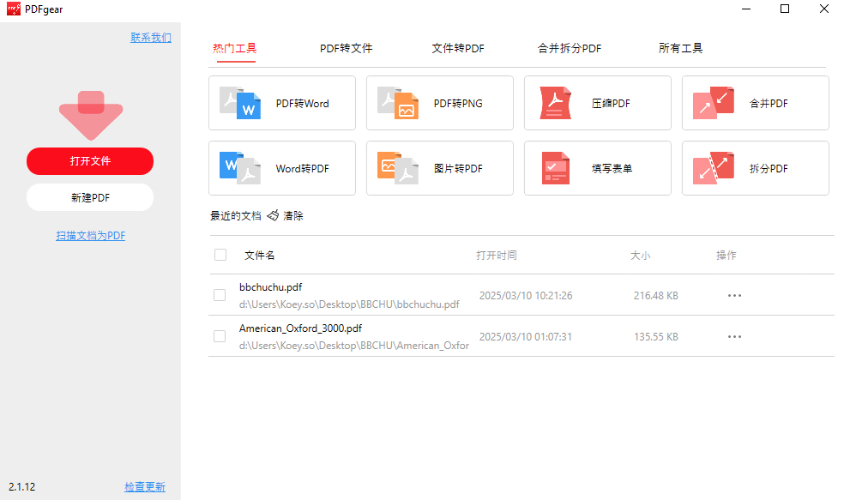Screen dimensions: 844x500
Task: Open more actions for American_Oxford_3000.pdf
Action: (734, 337)
